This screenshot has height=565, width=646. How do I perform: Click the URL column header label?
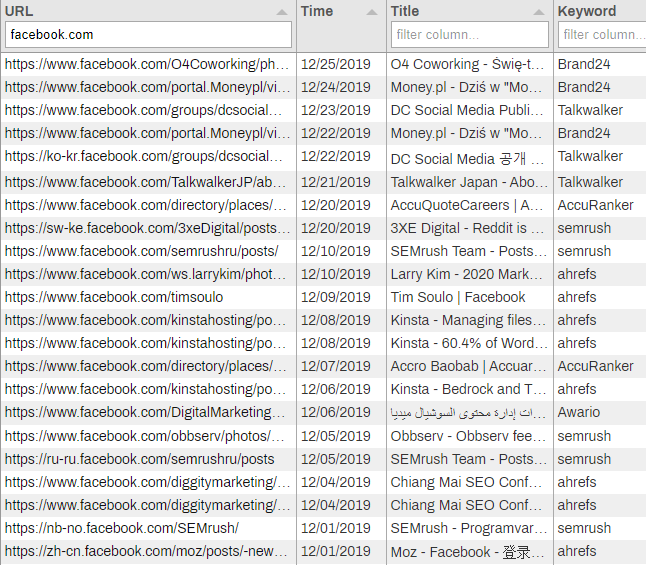[x=19, y=11]
